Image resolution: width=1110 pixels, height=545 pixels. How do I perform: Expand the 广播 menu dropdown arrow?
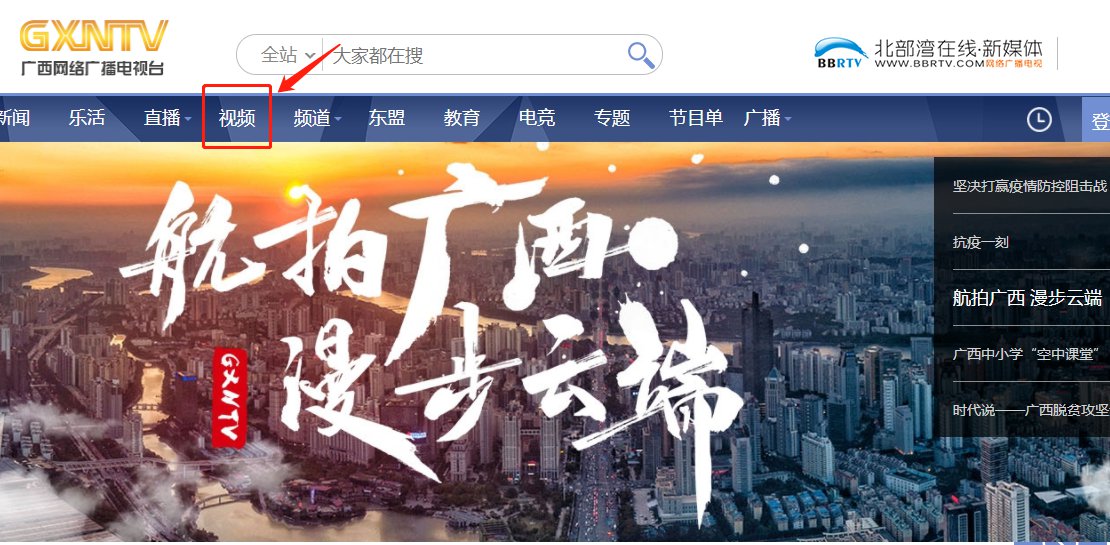(x=787, y=119)
